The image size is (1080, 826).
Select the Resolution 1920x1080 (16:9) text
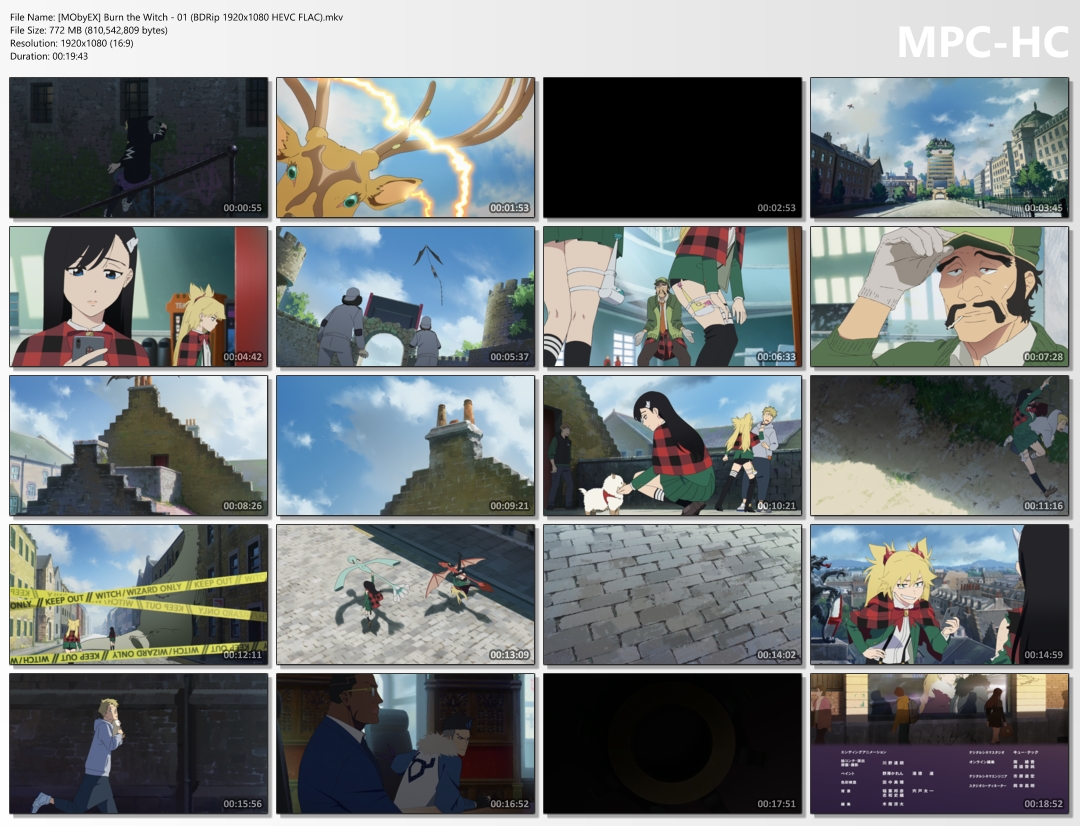(72, 43)
